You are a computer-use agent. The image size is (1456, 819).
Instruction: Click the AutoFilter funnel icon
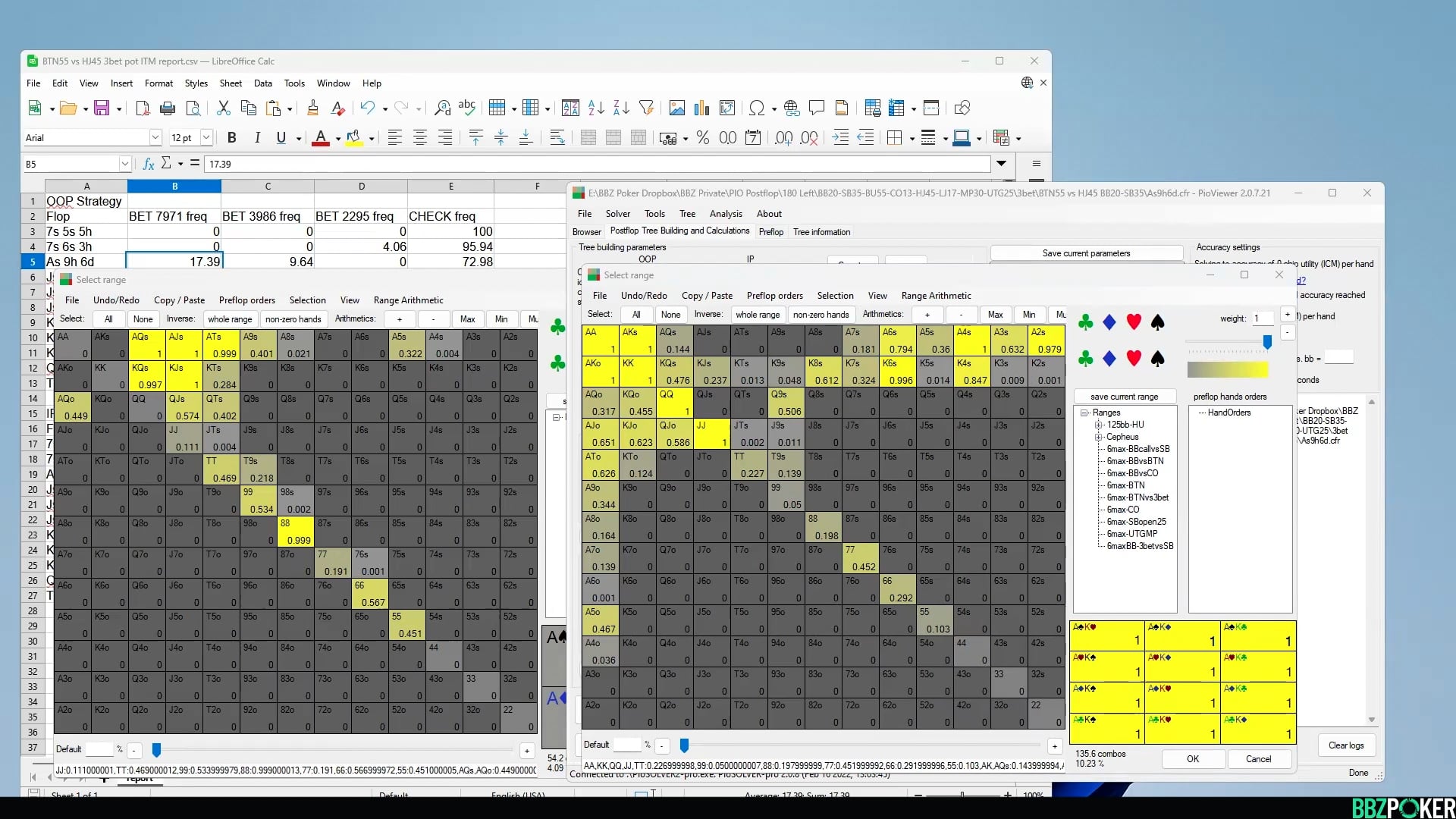(x=646, y=108)
